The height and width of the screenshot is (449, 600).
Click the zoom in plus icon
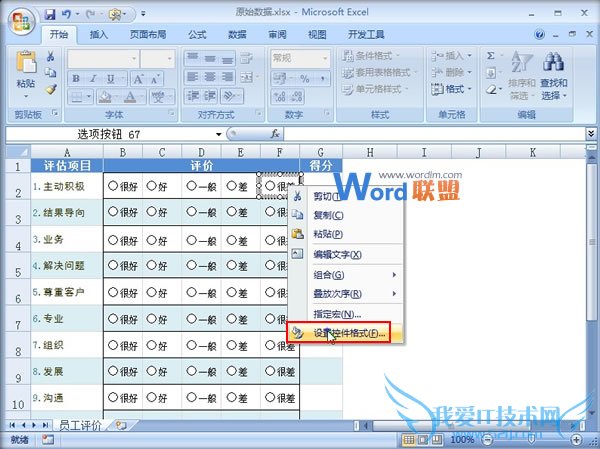click(576, 439)
